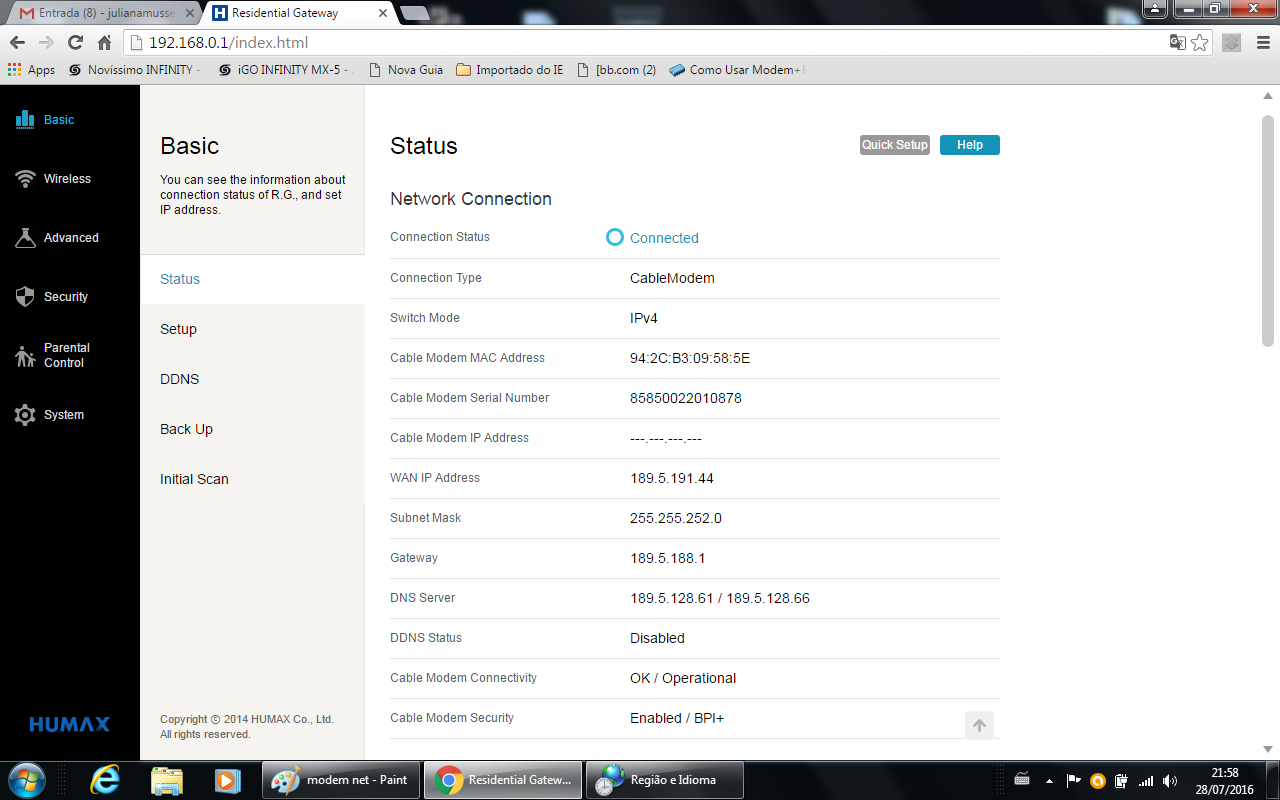This screenshot has width=1280, height=800.
Task: Click the Quick Setup button
Action: coord(895,145)
